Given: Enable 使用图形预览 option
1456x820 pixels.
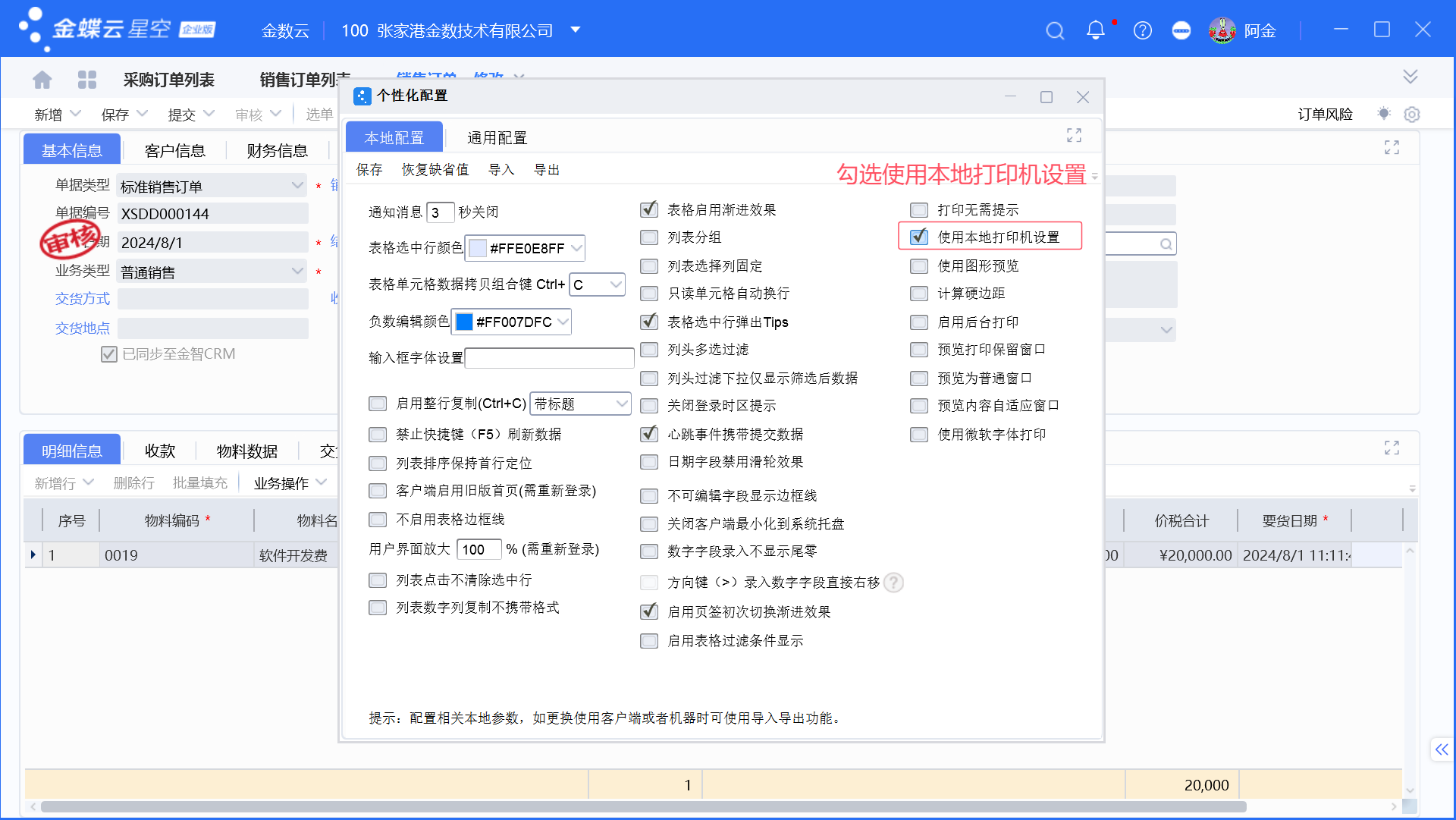Looking at the screenshot, I should 919,265.
